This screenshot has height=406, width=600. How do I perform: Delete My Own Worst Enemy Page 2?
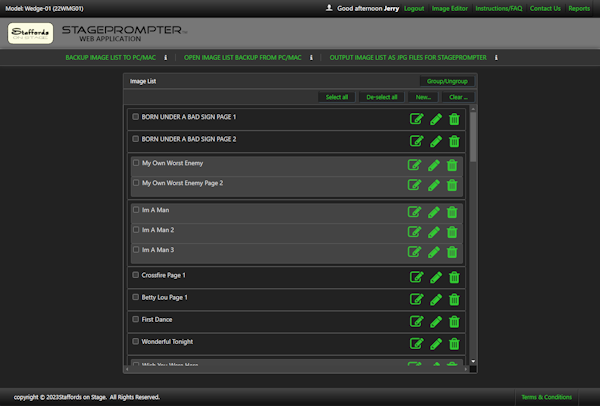pyautogui.click(x=452, y=185)
